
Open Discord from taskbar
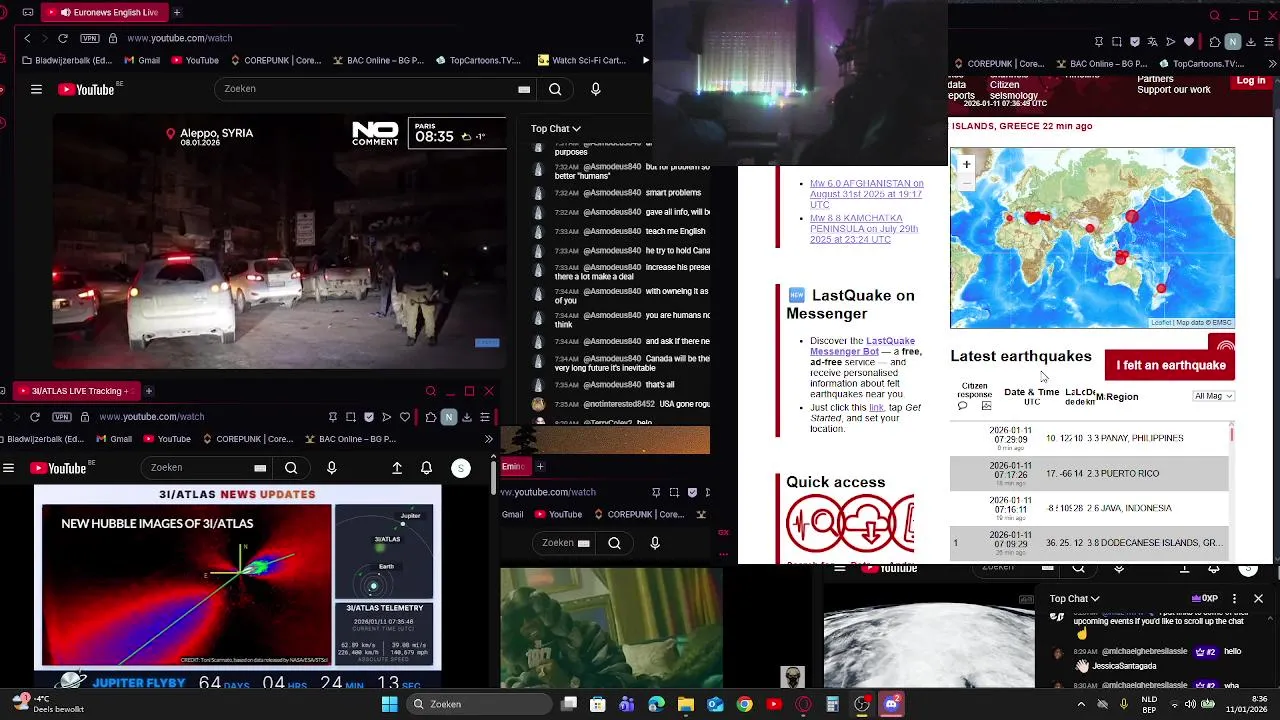[x=890, y=704]
